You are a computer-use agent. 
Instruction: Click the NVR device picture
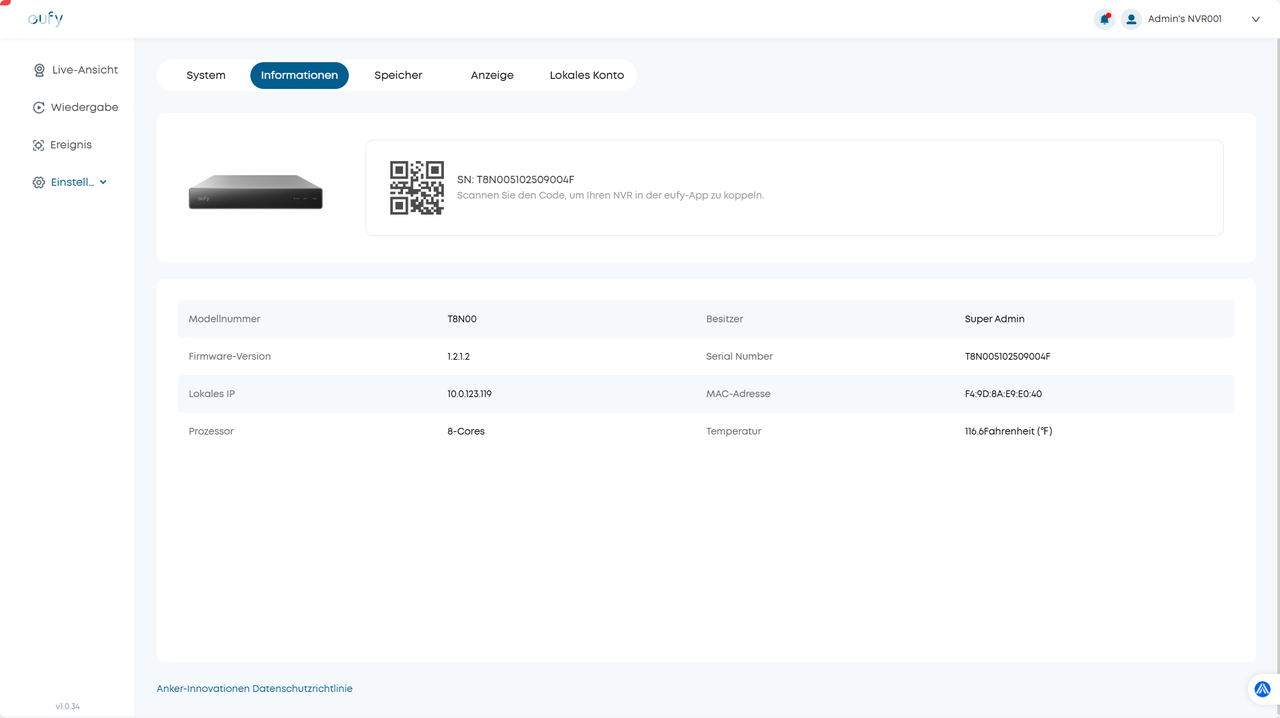[x=256, y=192]
